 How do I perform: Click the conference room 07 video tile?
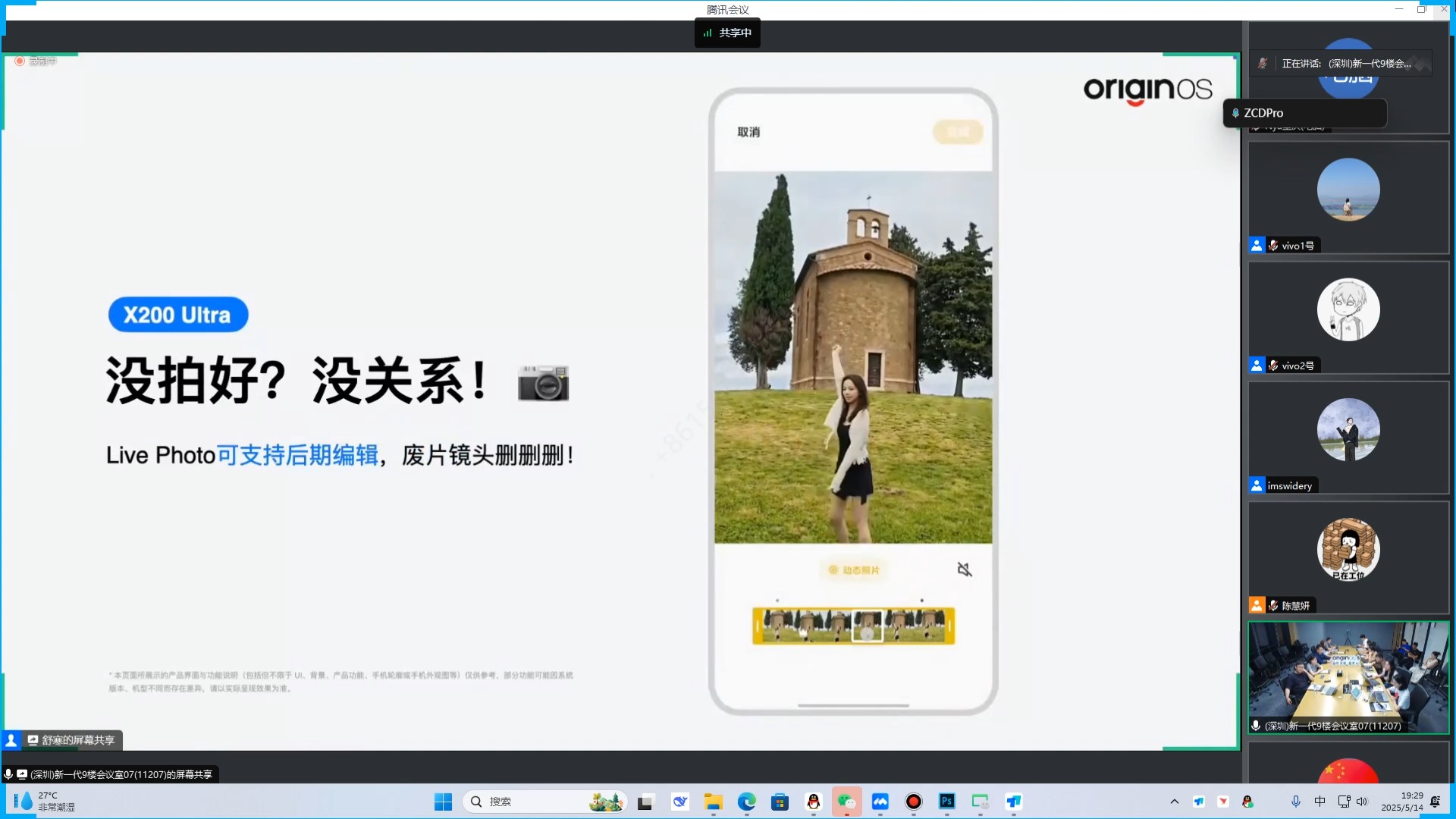point(1348,678)
